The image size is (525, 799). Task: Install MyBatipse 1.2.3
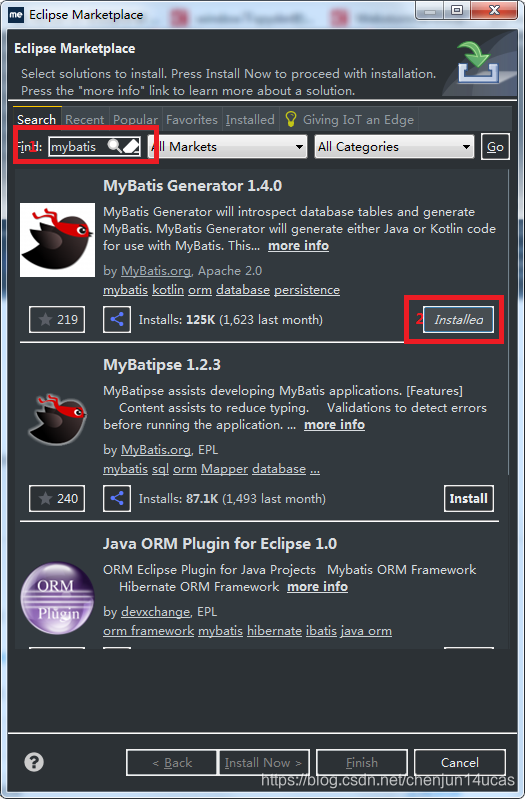click(468, 498)
